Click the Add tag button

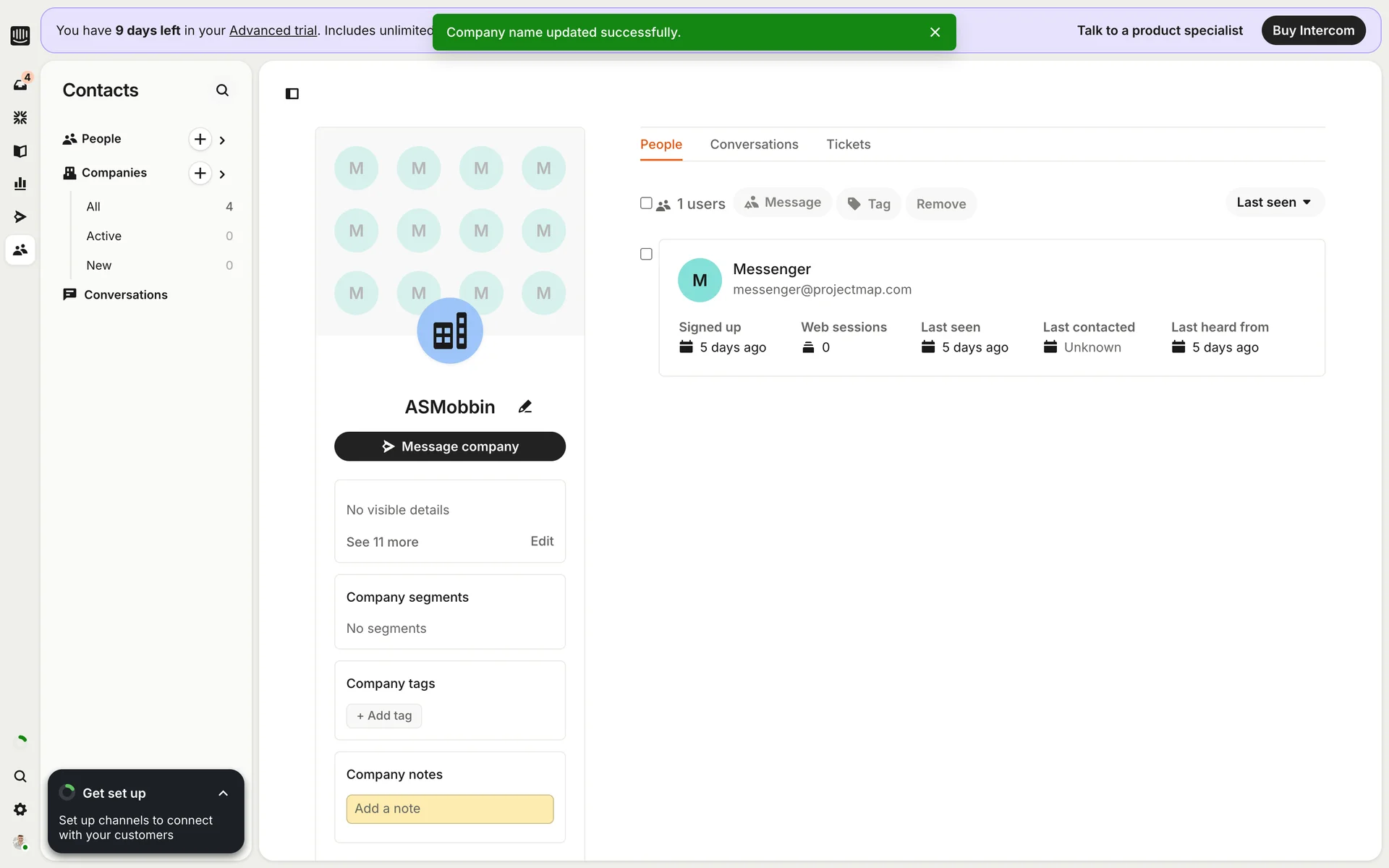pos(384,715)
